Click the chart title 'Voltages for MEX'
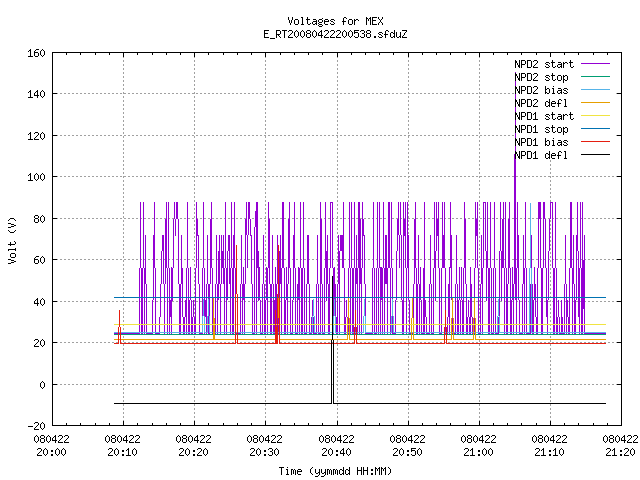This screenshot has width=640, height=480. [335, 21]
